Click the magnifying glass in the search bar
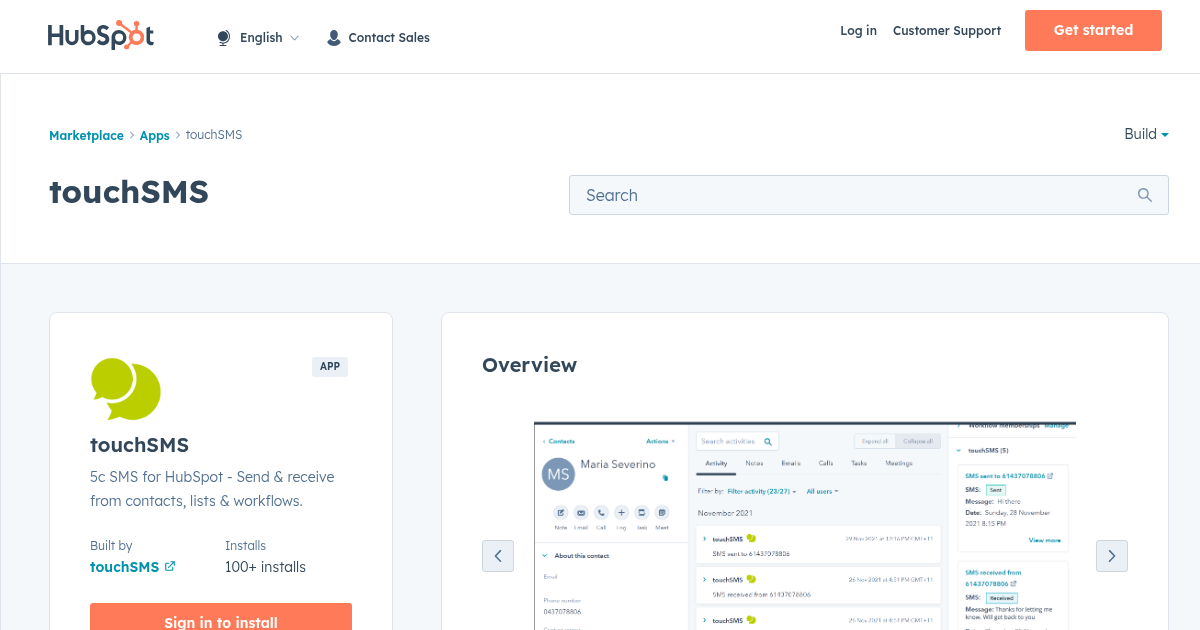 pyautogui.click(x=1144, y=195)
